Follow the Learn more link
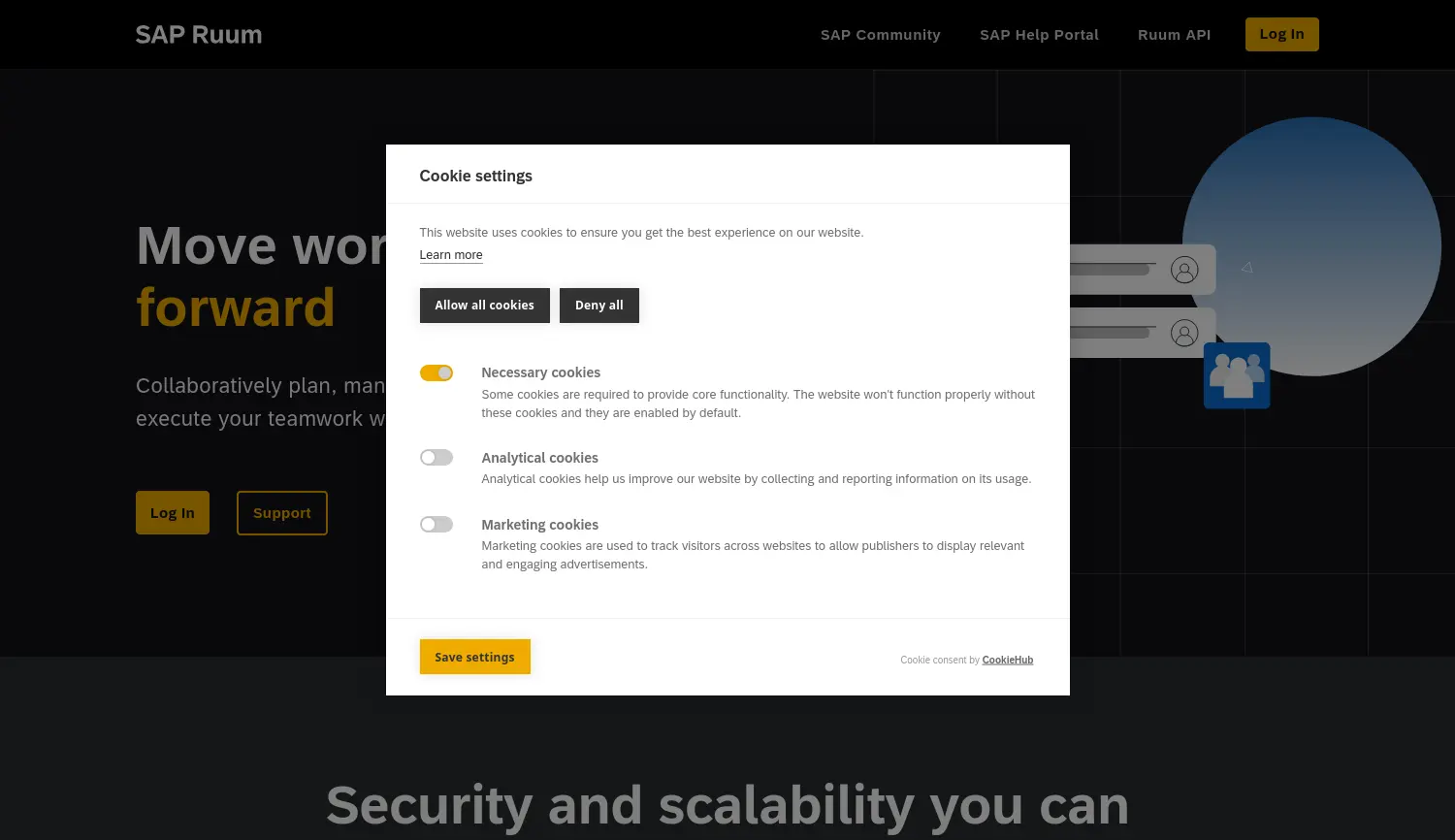Viewport: 1455px width, 840px height. tap(451, 255)
